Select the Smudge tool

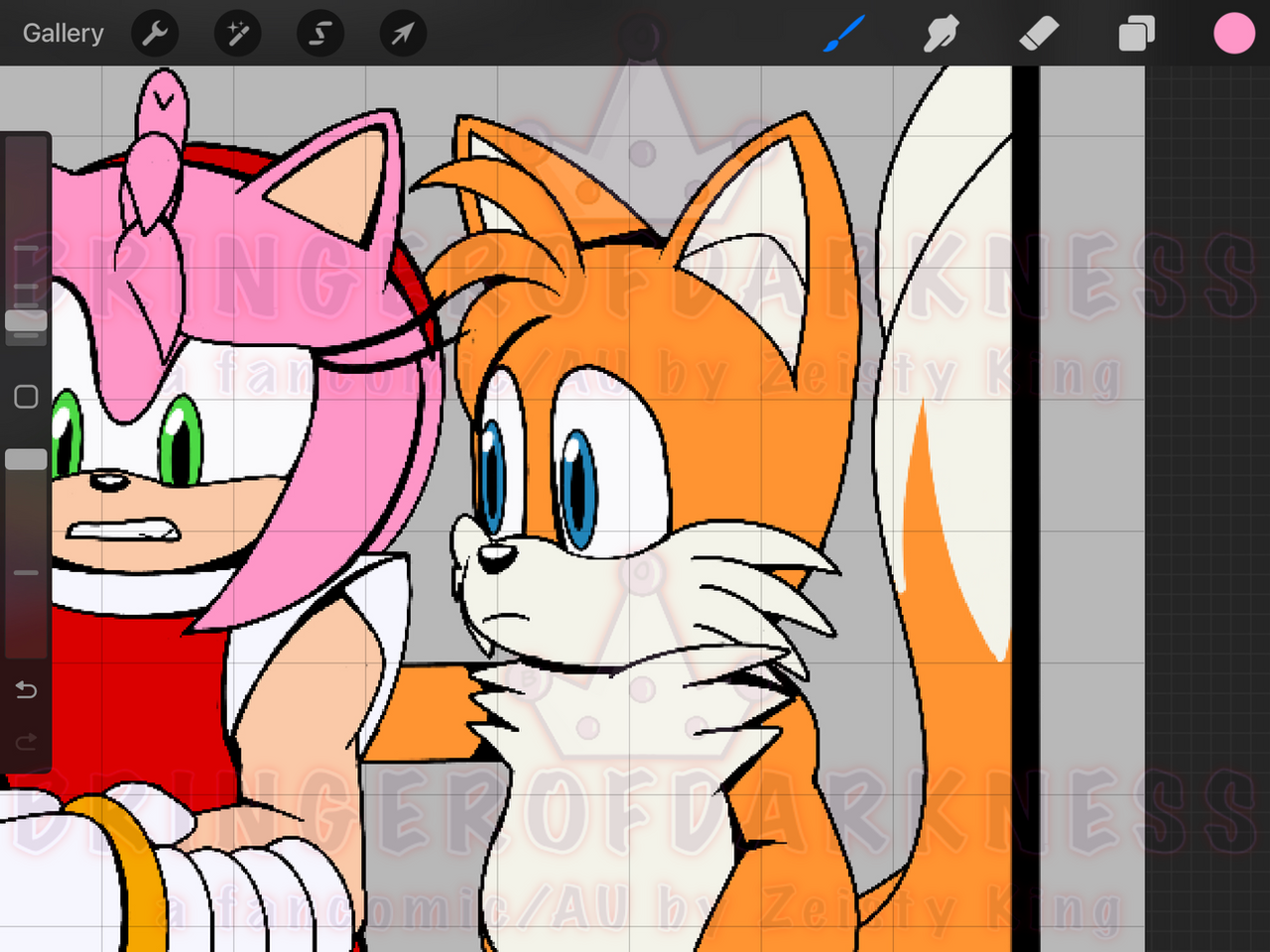click(941, 34)
